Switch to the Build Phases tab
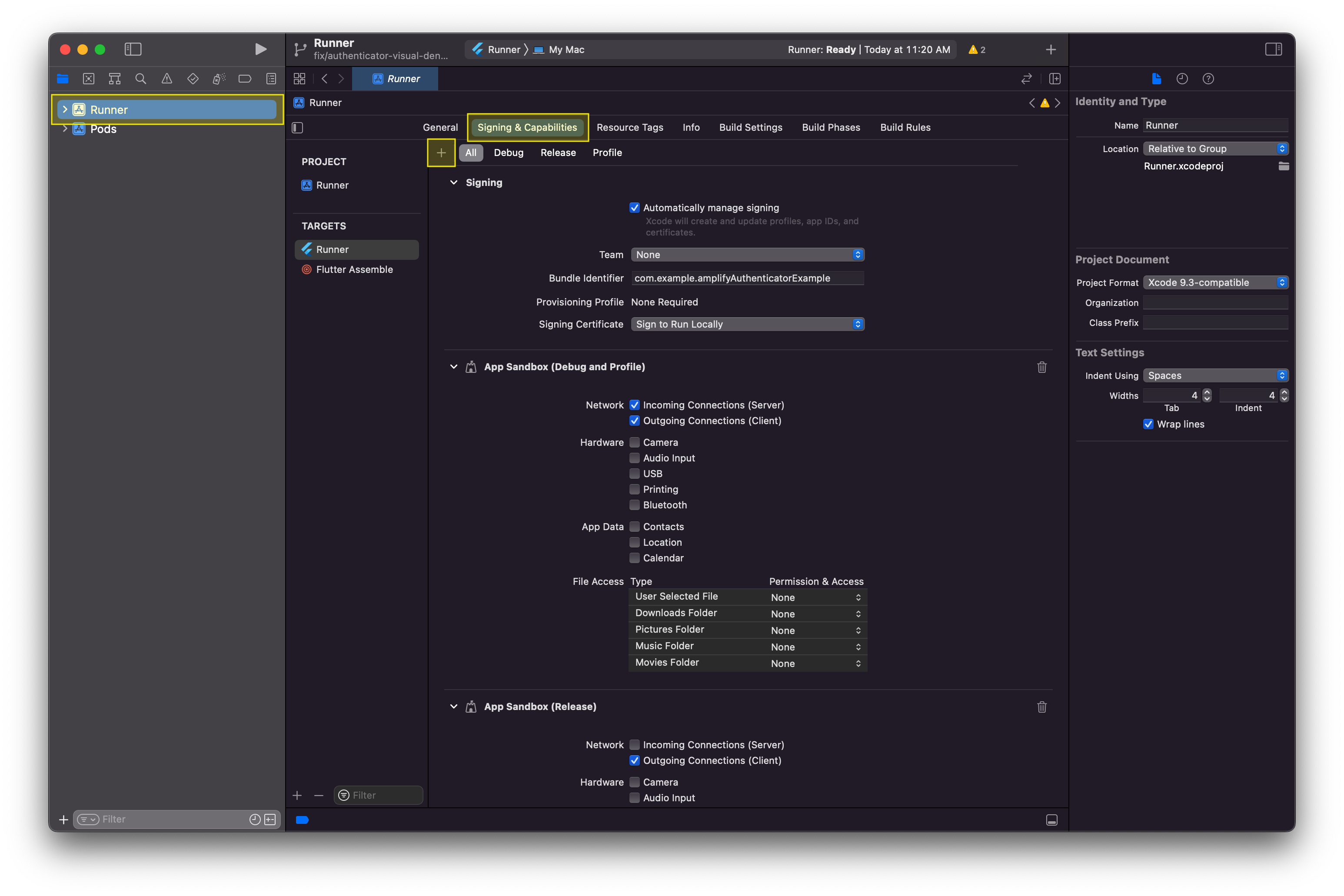This screenshot has width=1344, height=896. click(x=831, y=128)
